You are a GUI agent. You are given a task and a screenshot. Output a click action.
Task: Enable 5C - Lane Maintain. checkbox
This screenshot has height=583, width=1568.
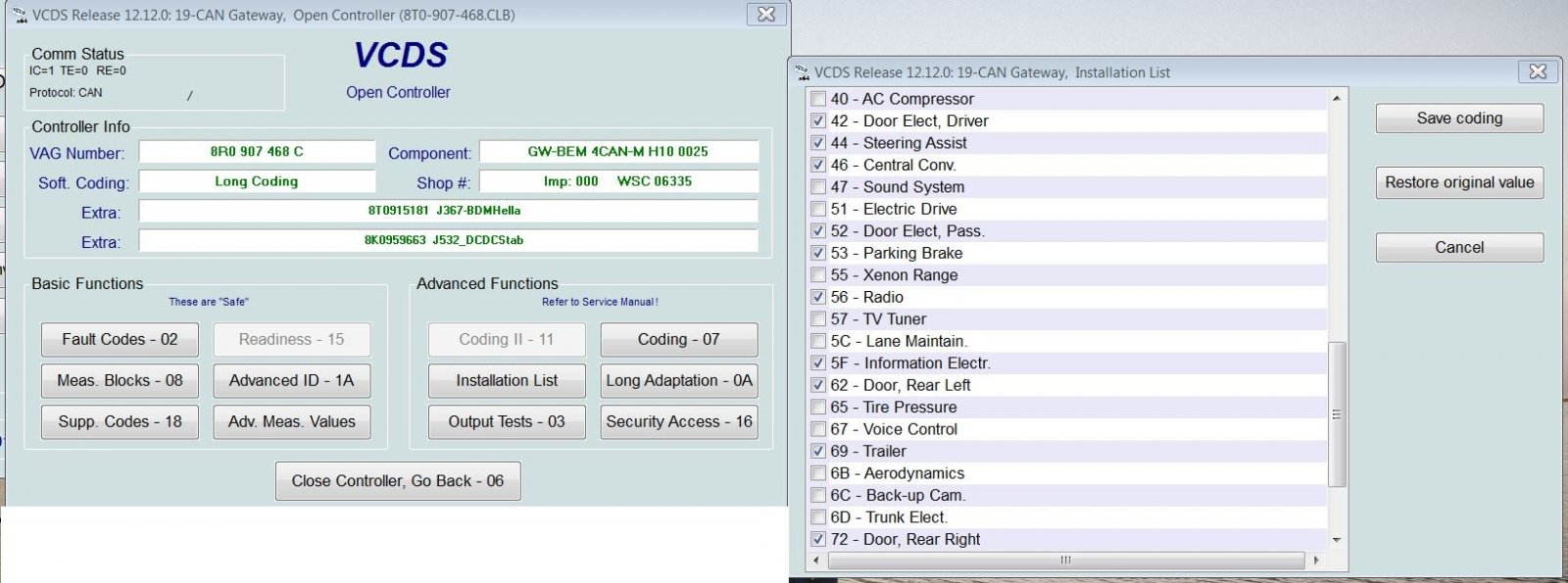[x=818, y=341]
